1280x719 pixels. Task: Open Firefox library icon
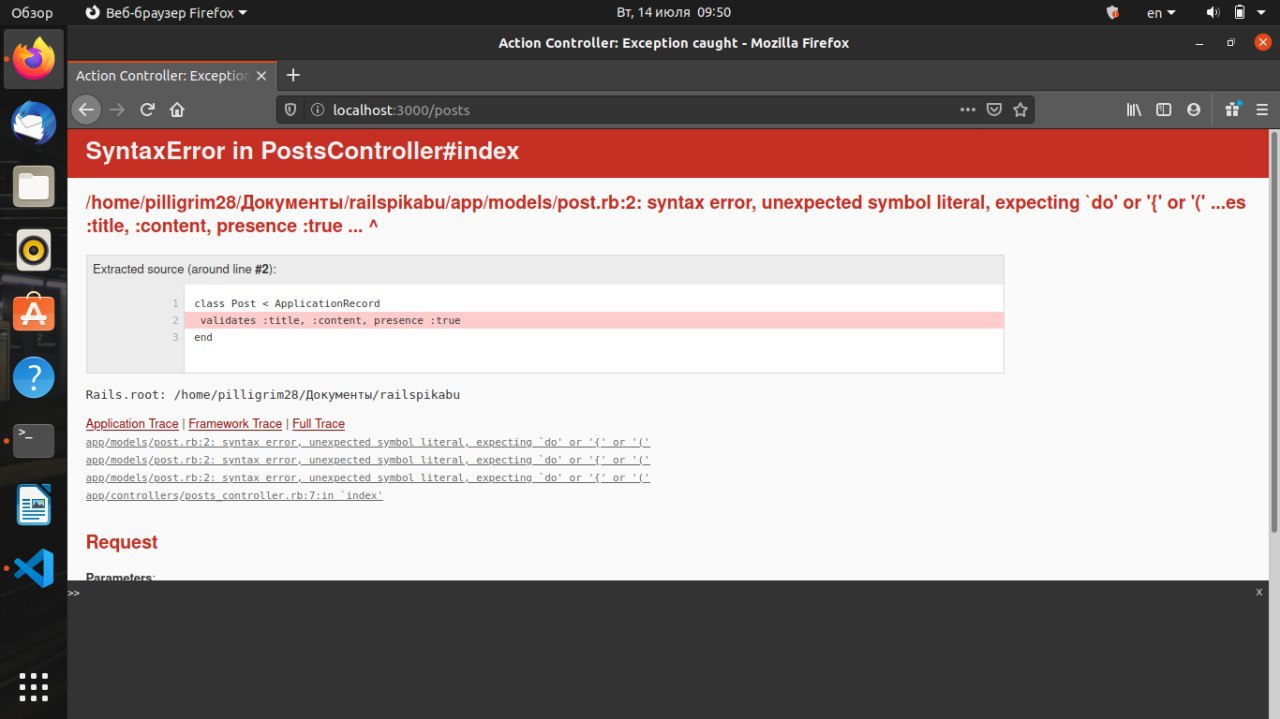coord(1134,110)
